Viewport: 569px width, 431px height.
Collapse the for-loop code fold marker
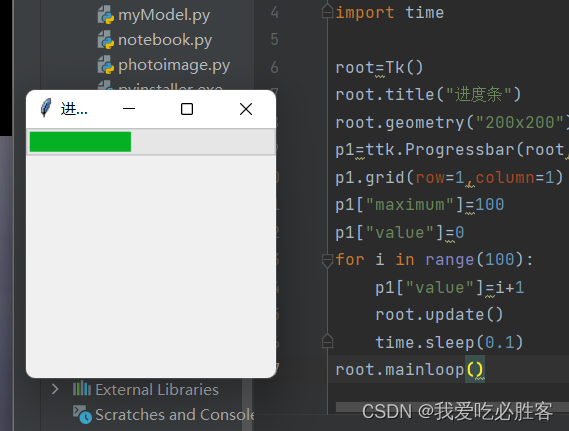(327, 260)
